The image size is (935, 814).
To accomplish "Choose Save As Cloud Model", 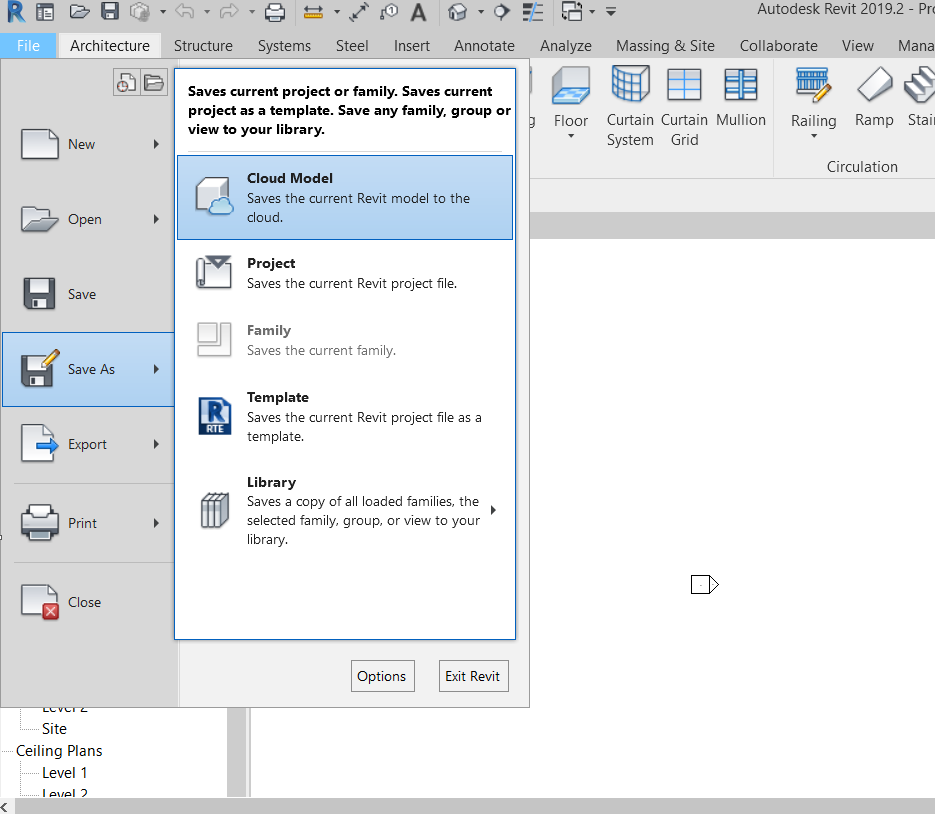I will tap(345, 197).
